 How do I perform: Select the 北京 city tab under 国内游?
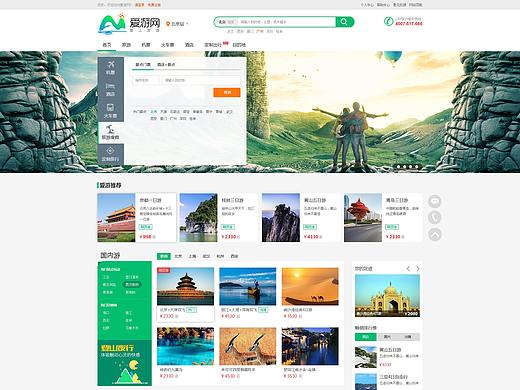click(x=178, y=256)
